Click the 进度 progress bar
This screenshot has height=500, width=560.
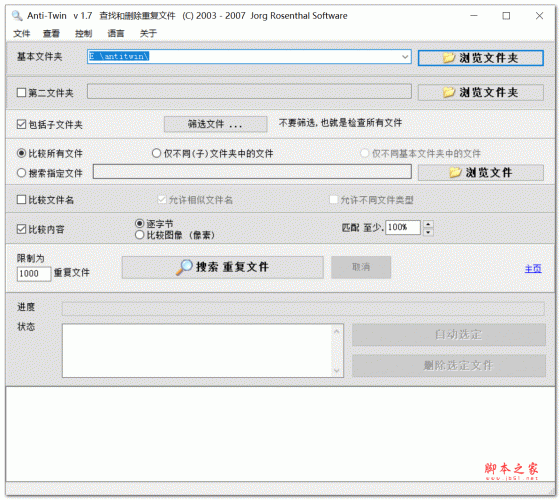303,309
